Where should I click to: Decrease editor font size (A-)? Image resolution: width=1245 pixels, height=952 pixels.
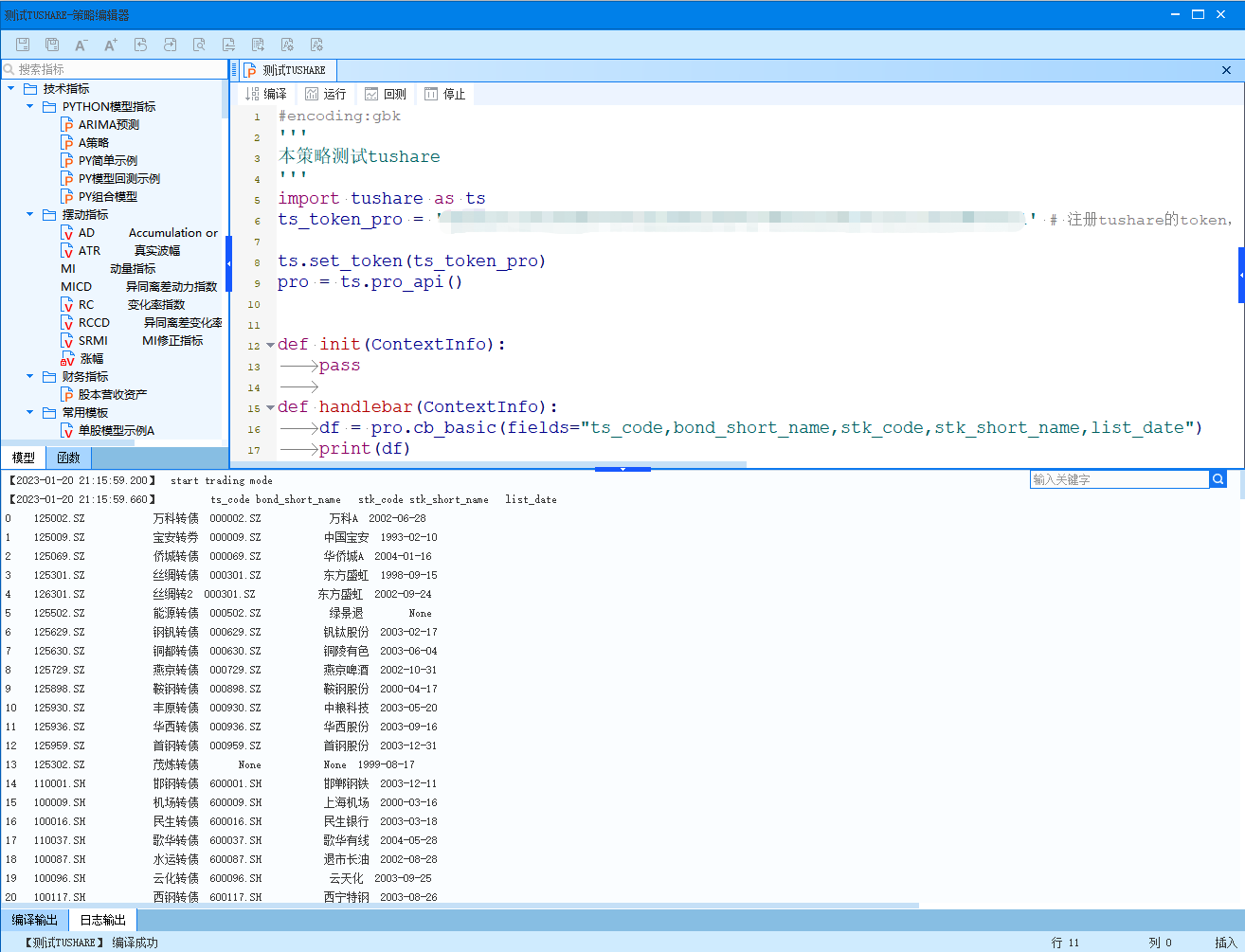[x=81, y=45]
